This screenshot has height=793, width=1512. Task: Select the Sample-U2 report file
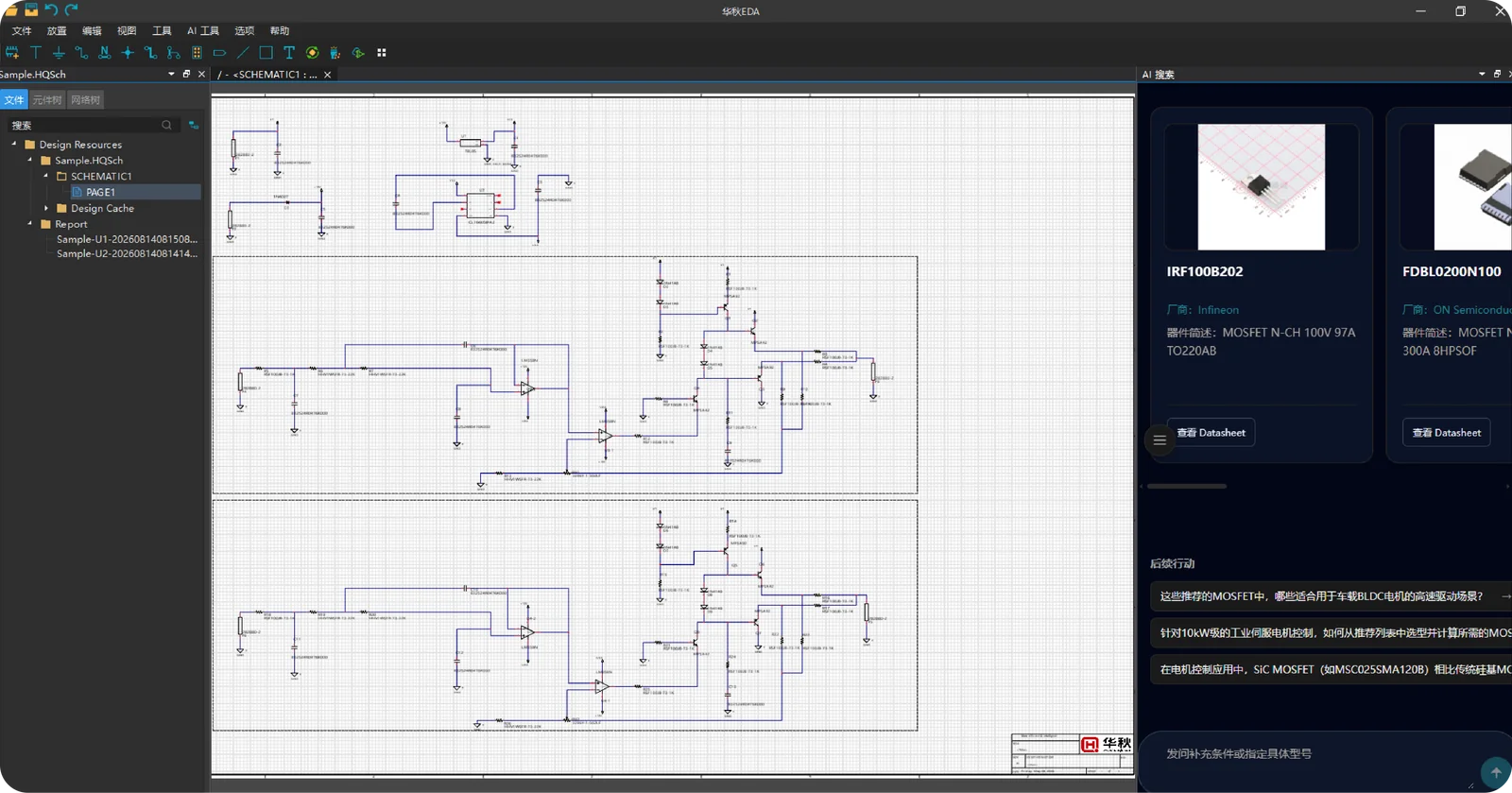[x=127, y=253]
